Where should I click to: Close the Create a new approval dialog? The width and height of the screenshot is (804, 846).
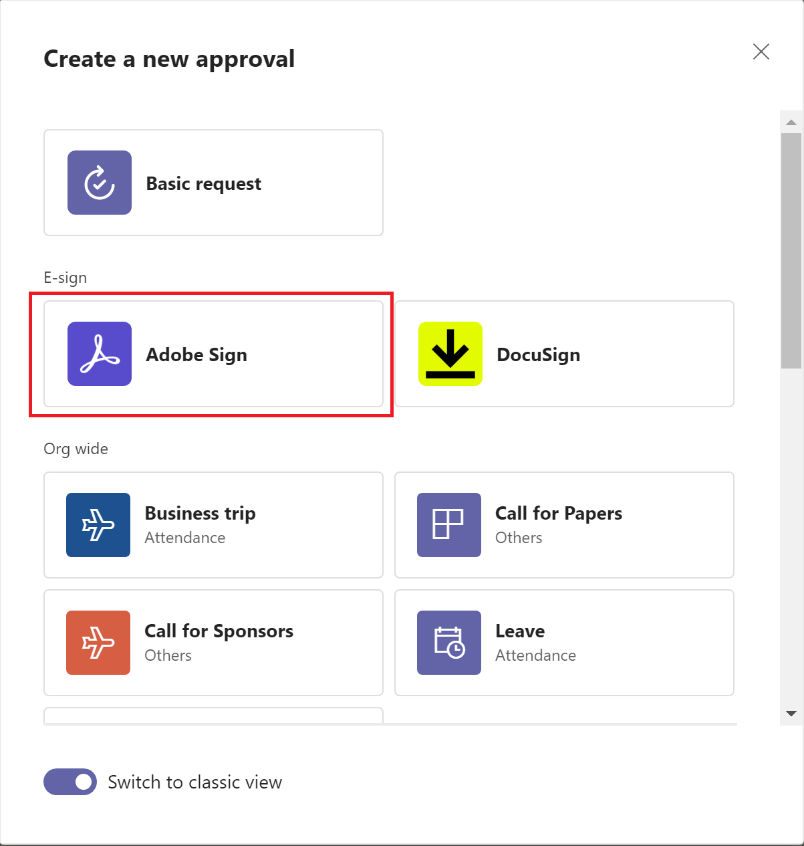[x=761, y=52]
